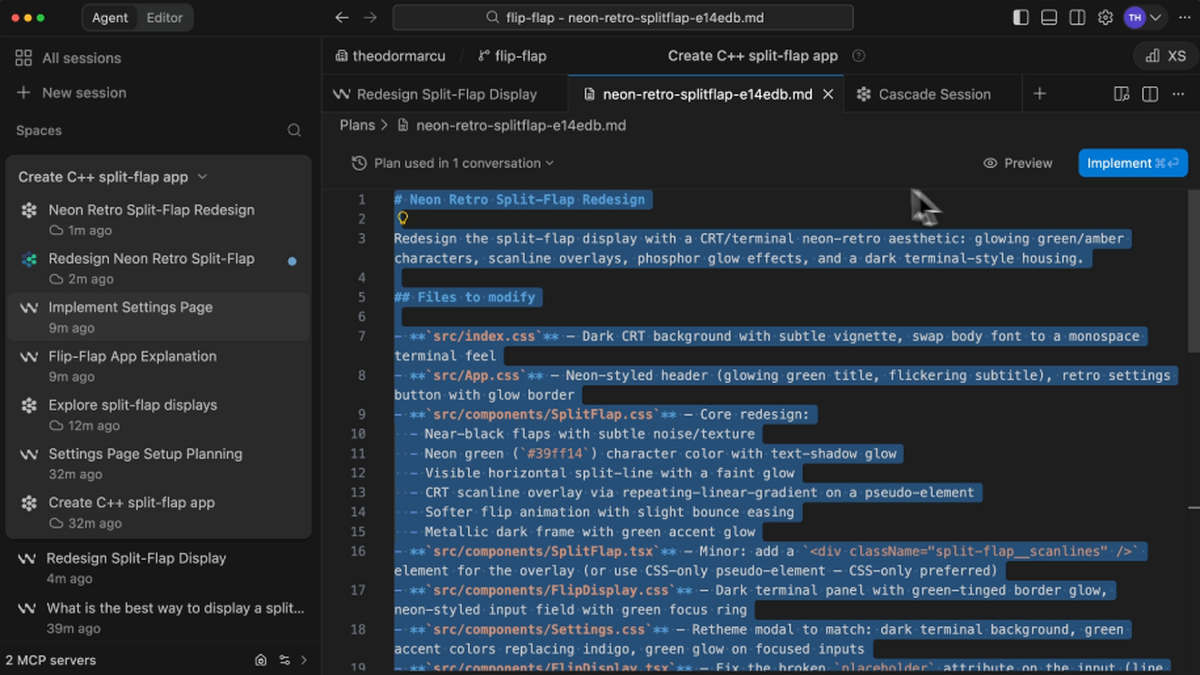
Task: Switch to Redesign Split-Flap Display tab
Action: [445, 94]
